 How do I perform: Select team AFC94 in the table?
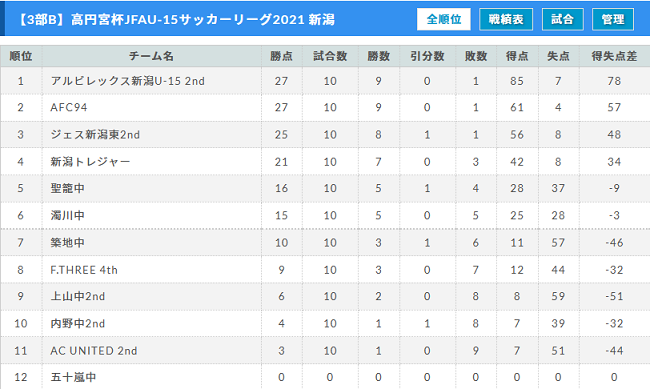click(x=69, y=107)
